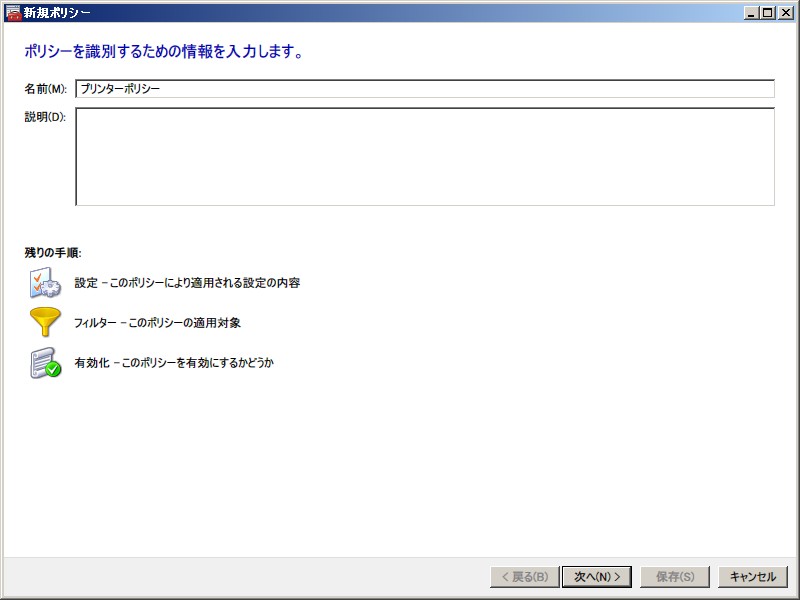Close the 新規ポリシー dialog window
Screen dimensions: 800x600
pos(784,12)
